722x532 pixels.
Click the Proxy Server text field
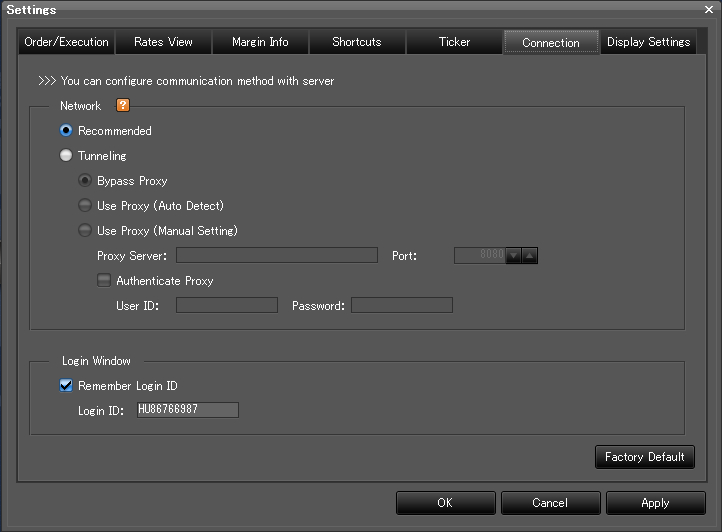point(276,256)
